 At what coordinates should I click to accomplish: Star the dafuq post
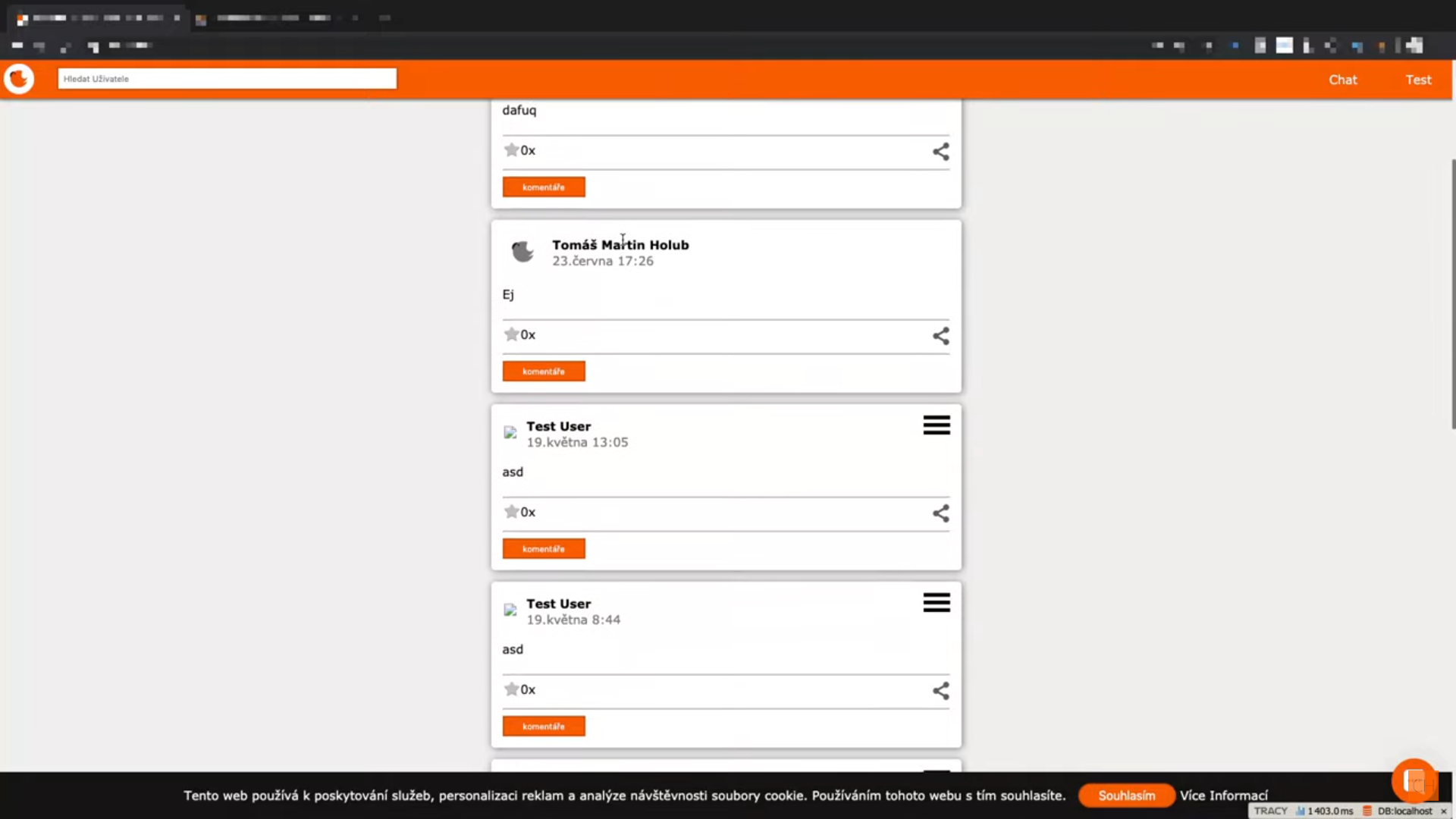click(512, 150)
